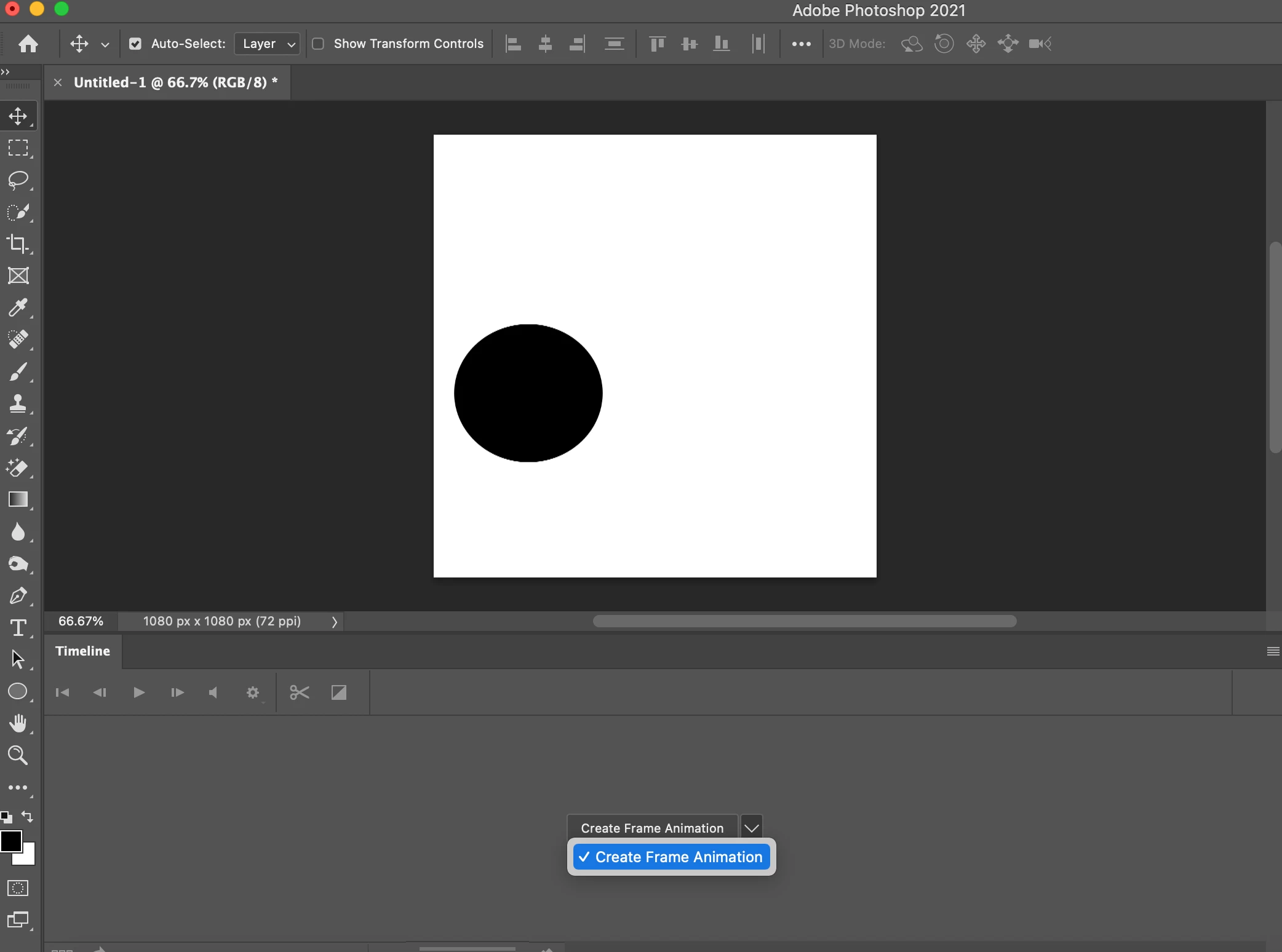Enable Show Transform Controls checkbox
Image resolution: width=1282 pixels, height=952 pixels.
pyautogui.click(x=318, y=44)
